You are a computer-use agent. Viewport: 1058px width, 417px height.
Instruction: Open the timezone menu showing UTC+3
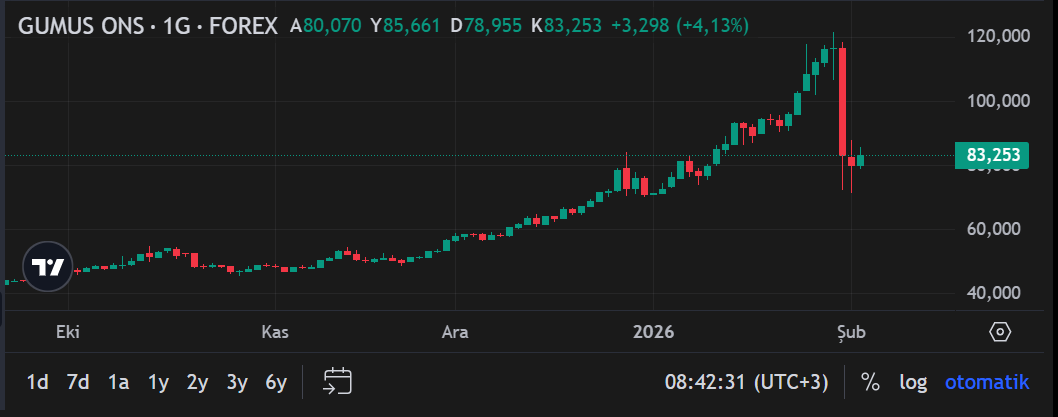[747, 382]
